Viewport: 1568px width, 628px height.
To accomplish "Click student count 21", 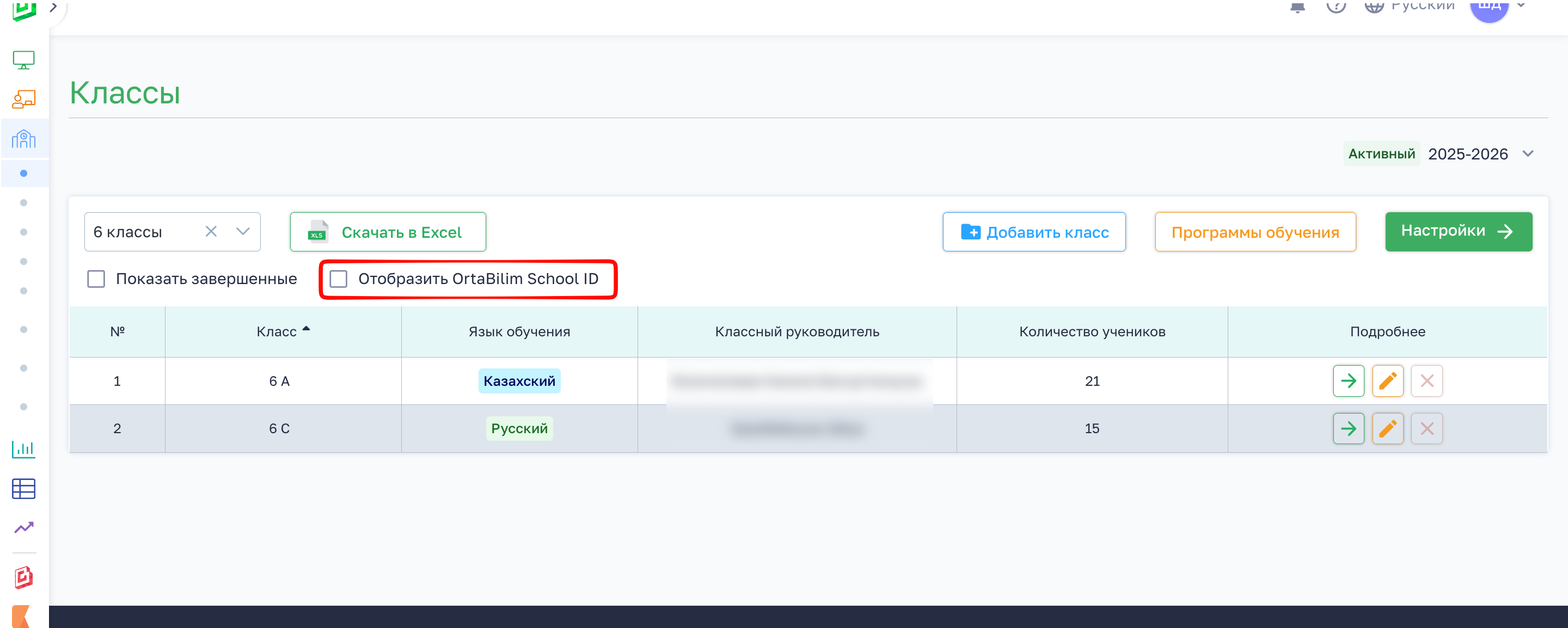I will coord(1092,381).
